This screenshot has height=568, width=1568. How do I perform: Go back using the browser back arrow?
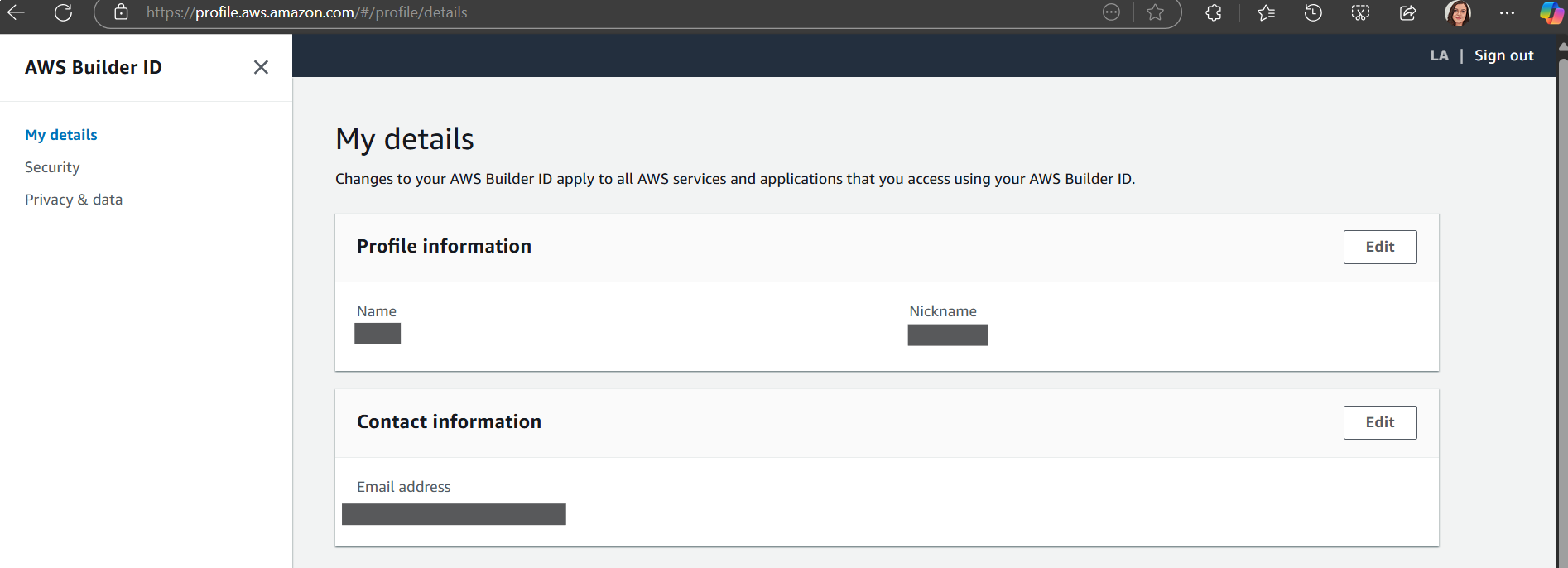point(16,12)
